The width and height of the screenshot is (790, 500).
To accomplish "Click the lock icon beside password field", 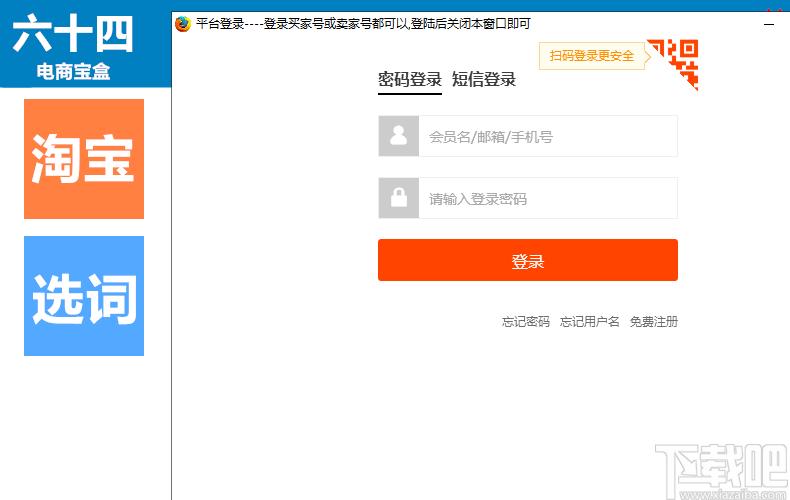I will pos(399,198).
